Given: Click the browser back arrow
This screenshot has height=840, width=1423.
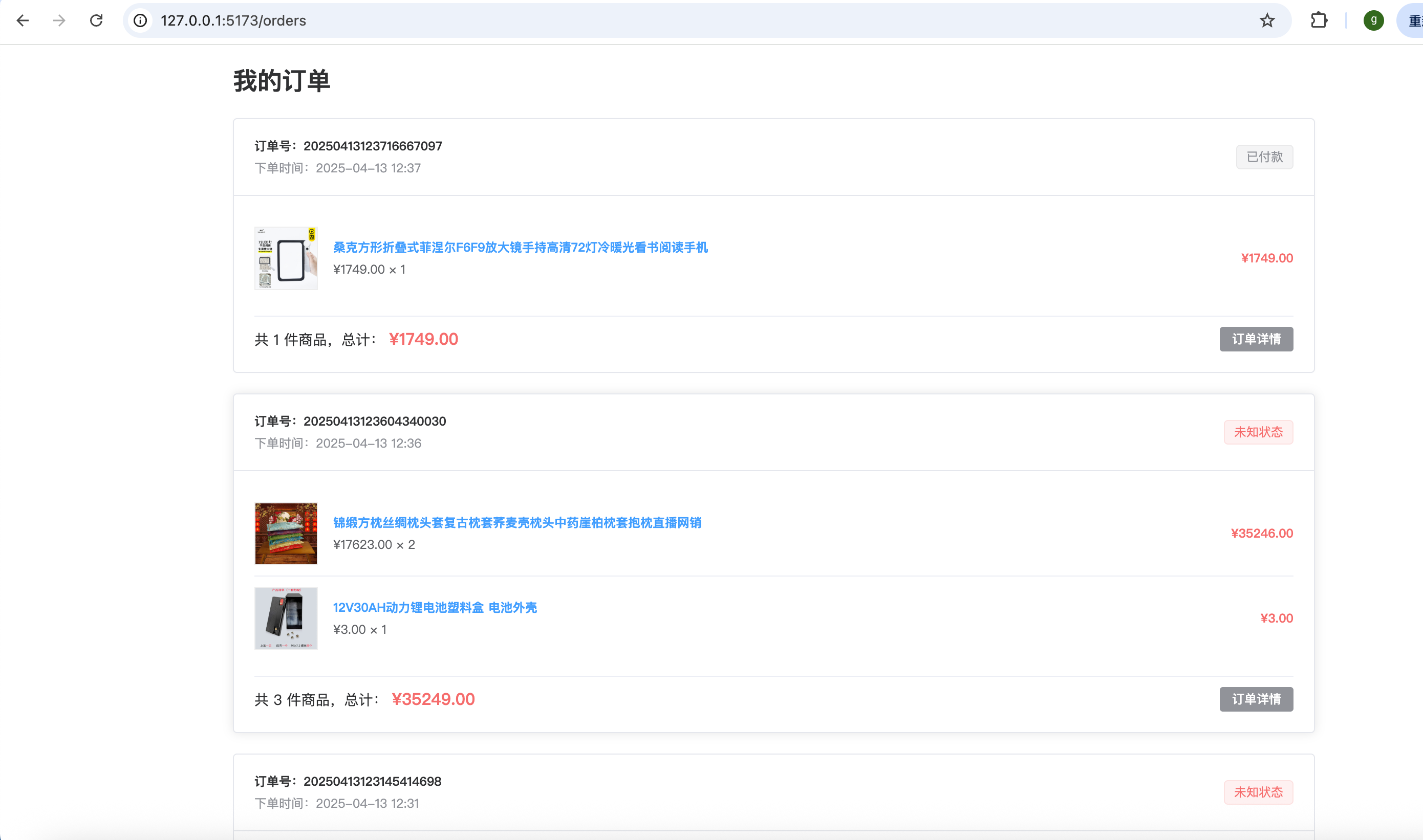Looking at the screenshot, I should click(x=23, y=21).
